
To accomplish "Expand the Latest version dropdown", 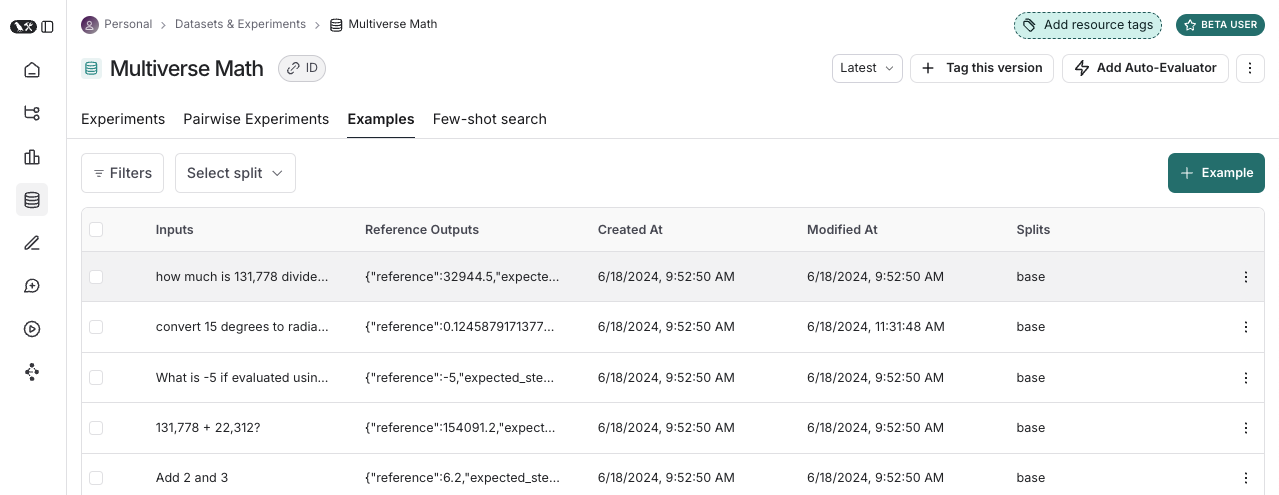I will pos(867,68).
